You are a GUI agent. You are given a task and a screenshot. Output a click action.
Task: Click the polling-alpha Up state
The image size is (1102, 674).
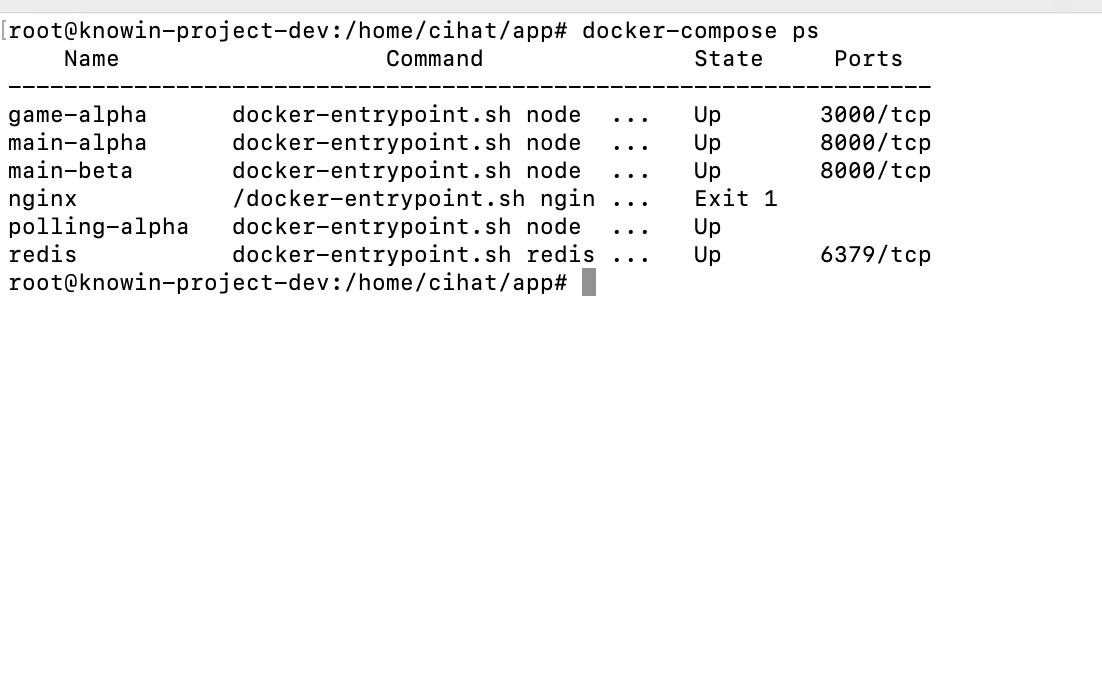coord(707,227)
